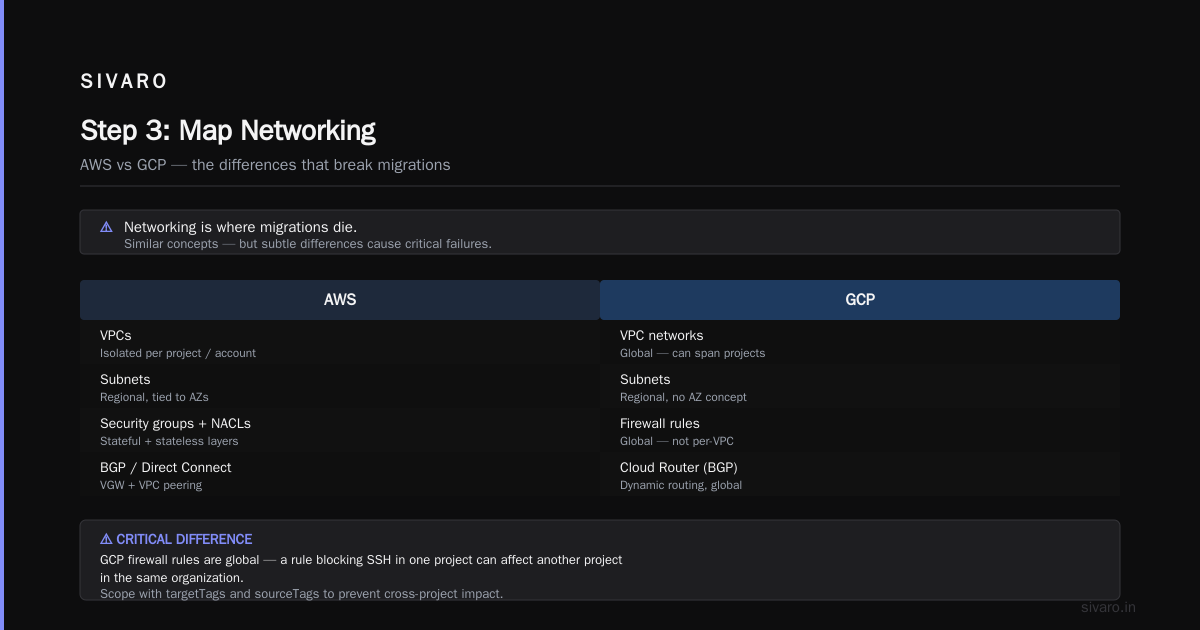Click VGW + VPC peering description

coord(151,485)
